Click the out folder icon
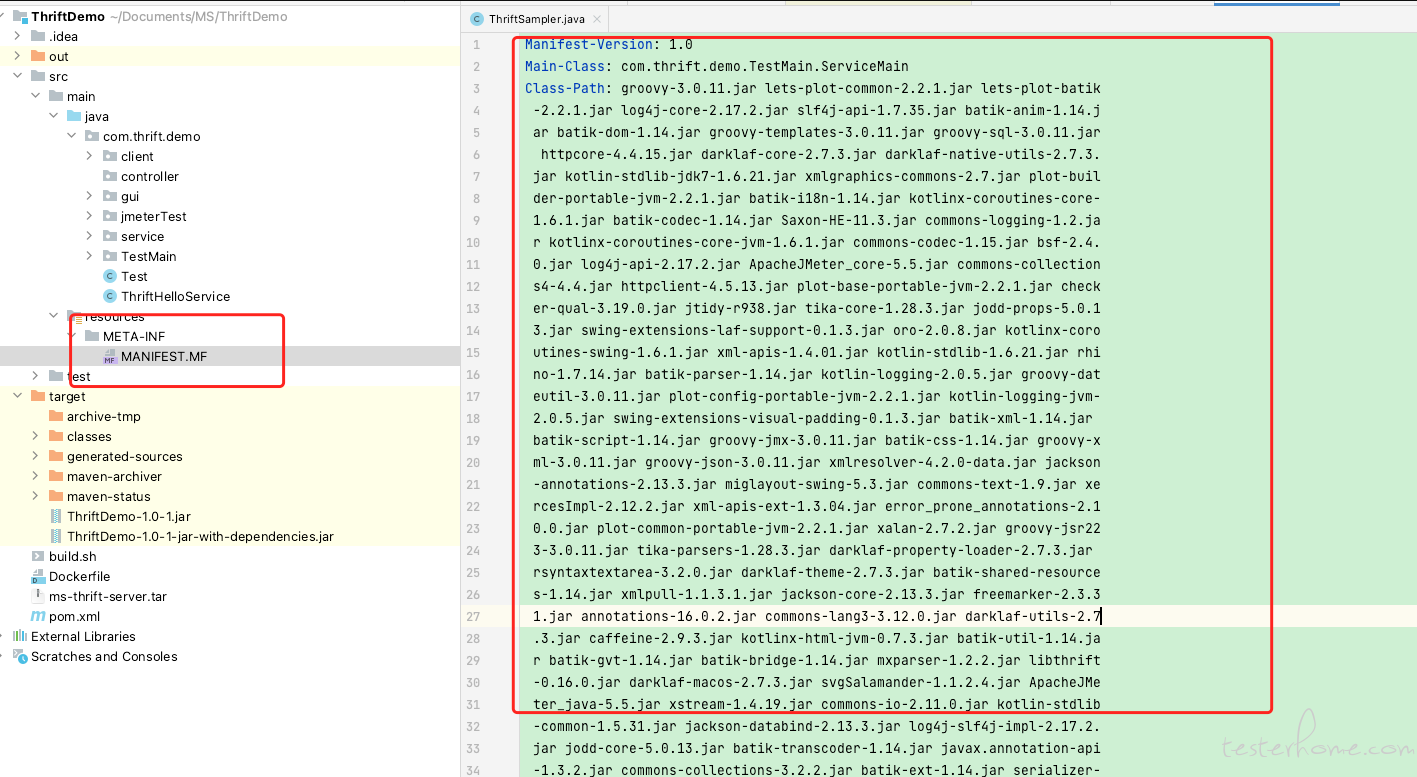This screenshot has width=1417, height=777. click(x=38, y=56)
